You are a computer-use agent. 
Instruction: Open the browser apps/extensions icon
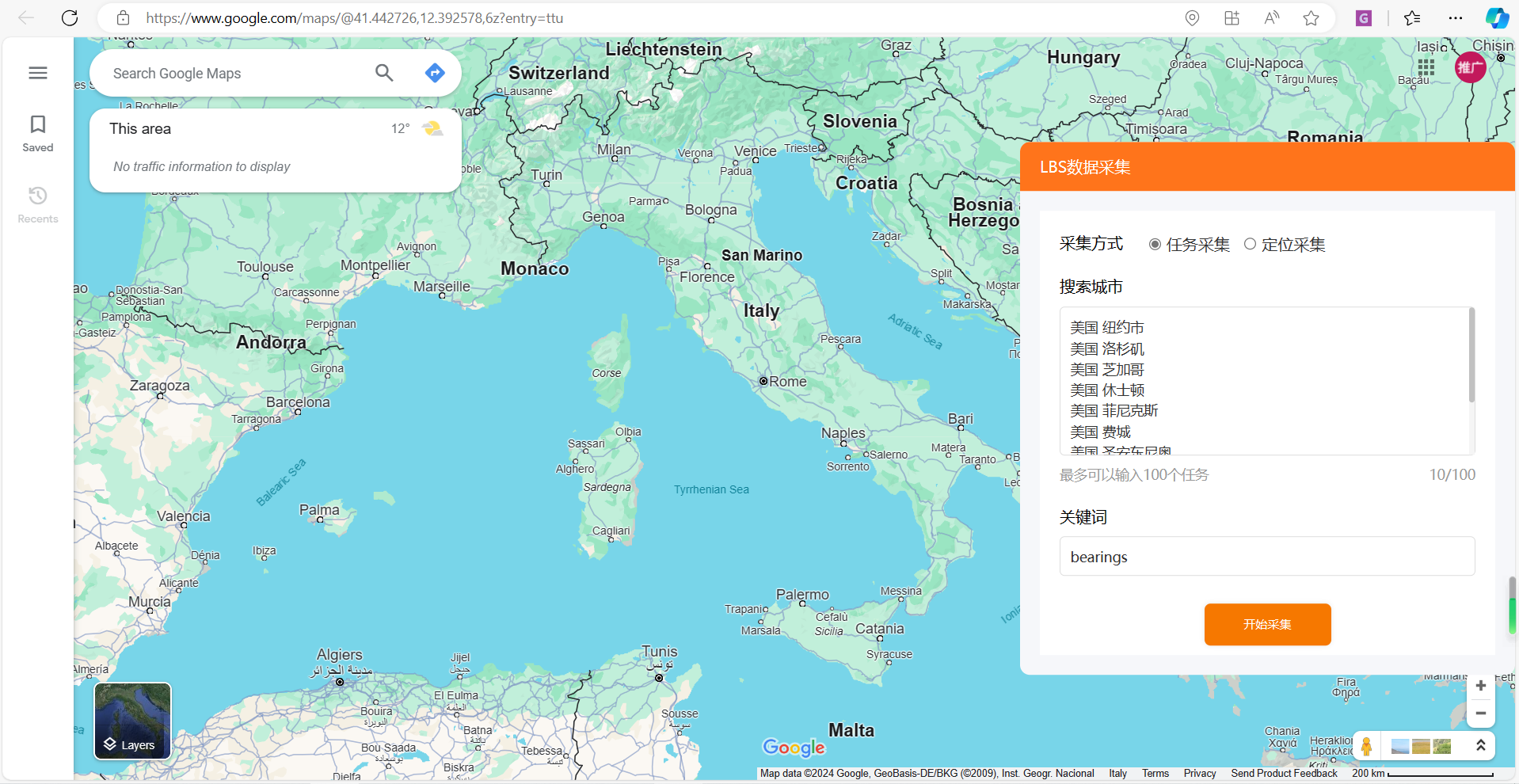point(1232,18)
